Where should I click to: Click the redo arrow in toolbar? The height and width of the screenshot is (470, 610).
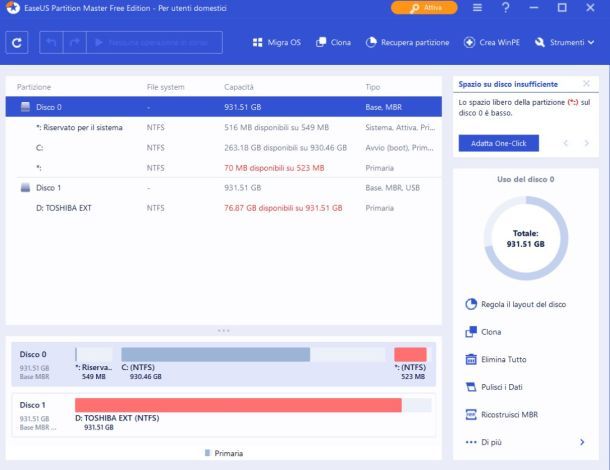74,42
